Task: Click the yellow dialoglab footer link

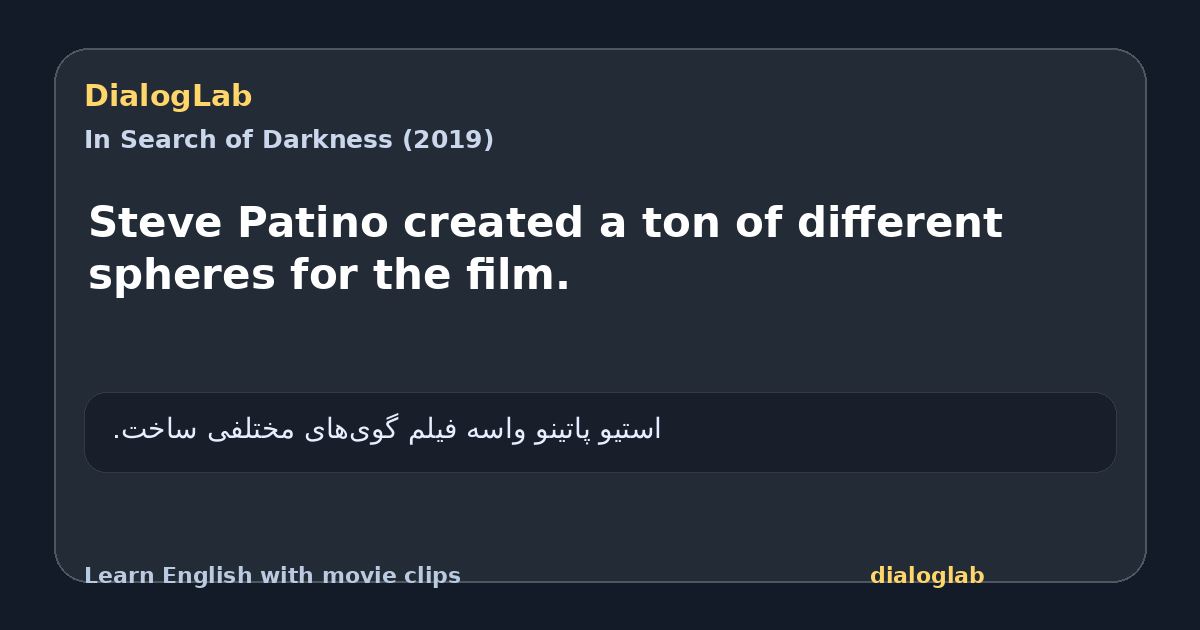Action: (x=927, y=576)
